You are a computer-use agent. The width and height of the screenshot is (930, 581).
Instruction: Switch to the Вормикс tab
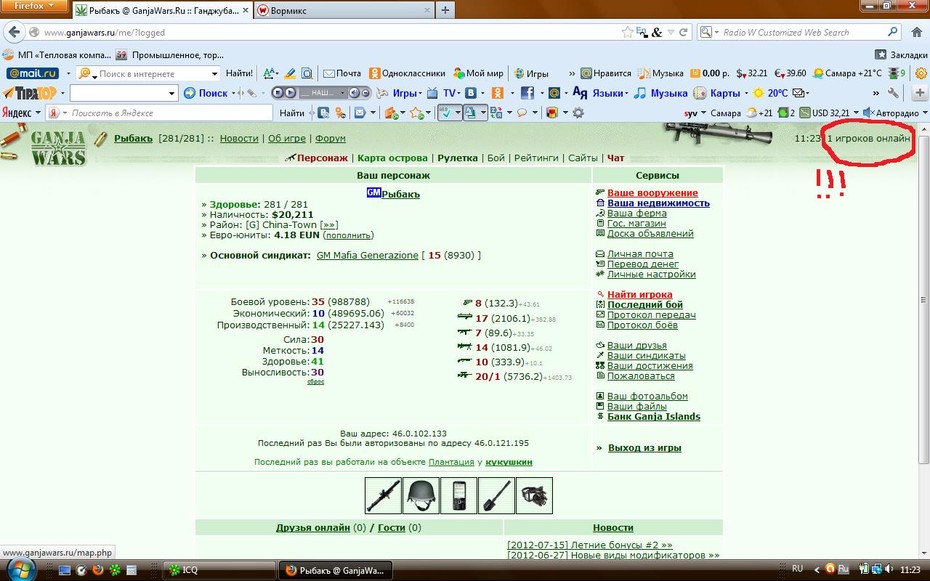point(344,10)
